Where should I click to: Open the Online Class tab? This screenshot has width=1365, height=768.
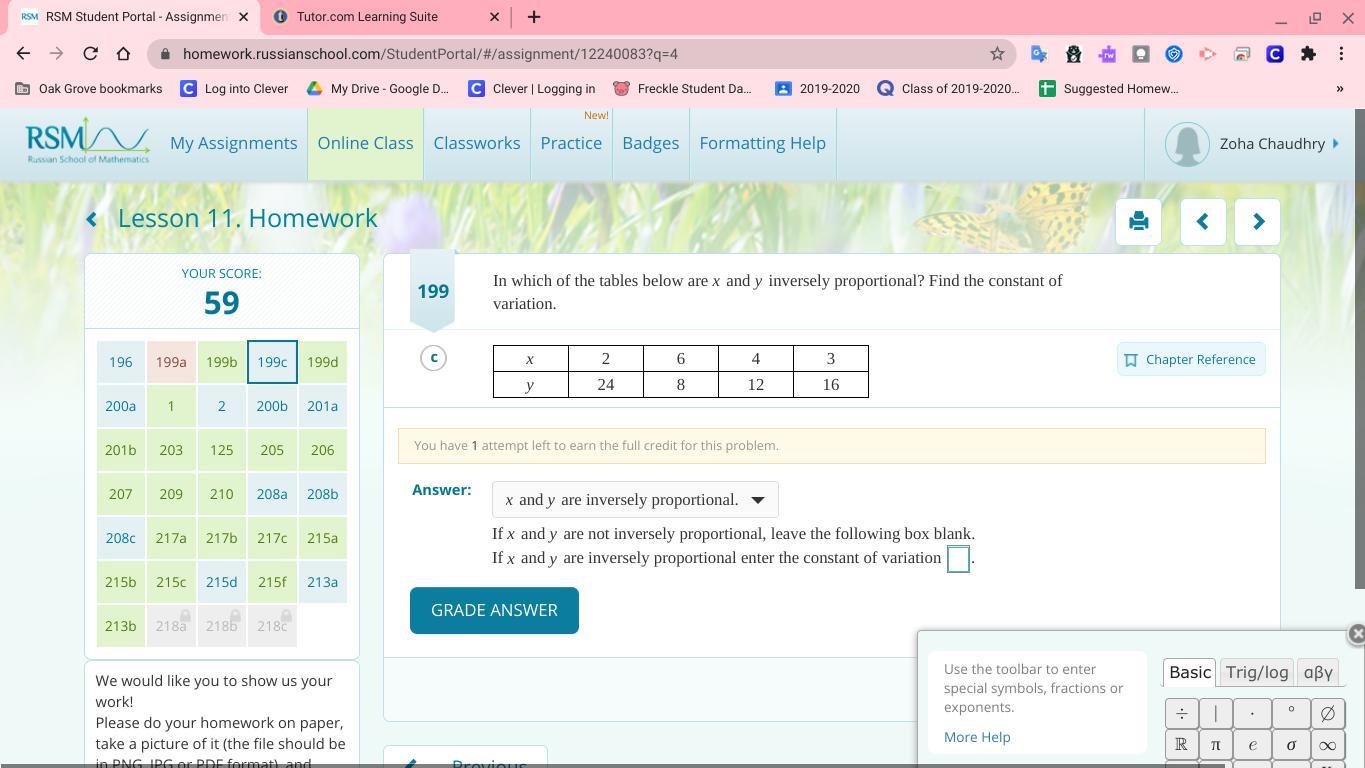(365, 144)
